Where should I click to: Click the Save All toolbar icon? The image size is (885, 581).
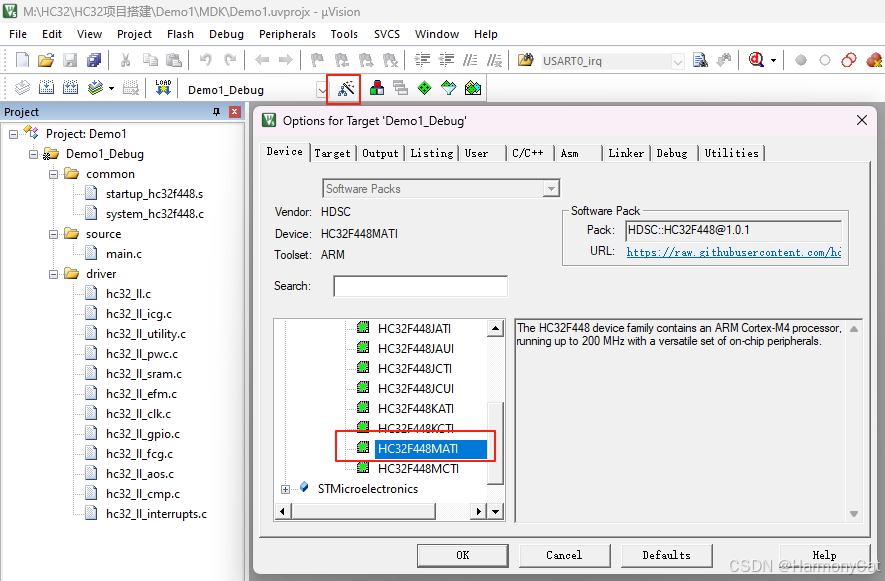(x=94, y=60)
